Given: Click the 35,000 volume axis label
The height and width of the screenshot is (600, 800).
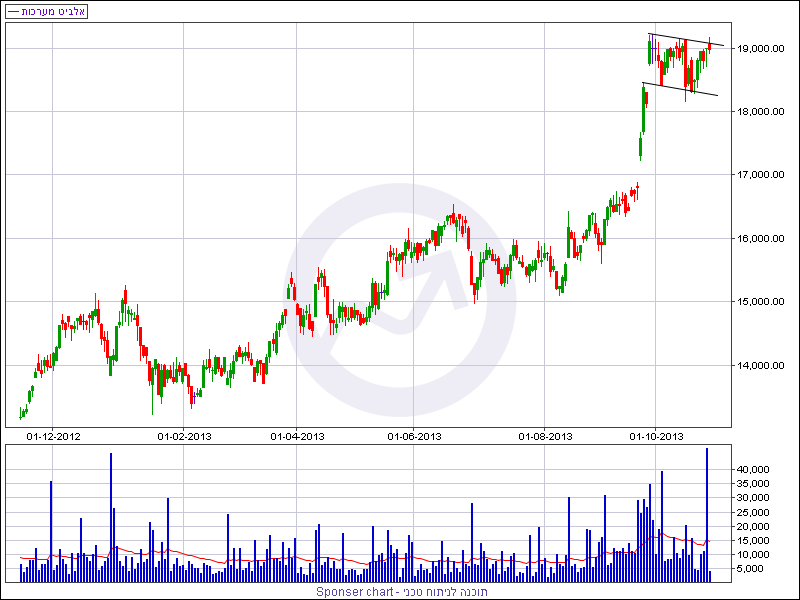Looking at the screenshot, I should (x=753, y=484).
